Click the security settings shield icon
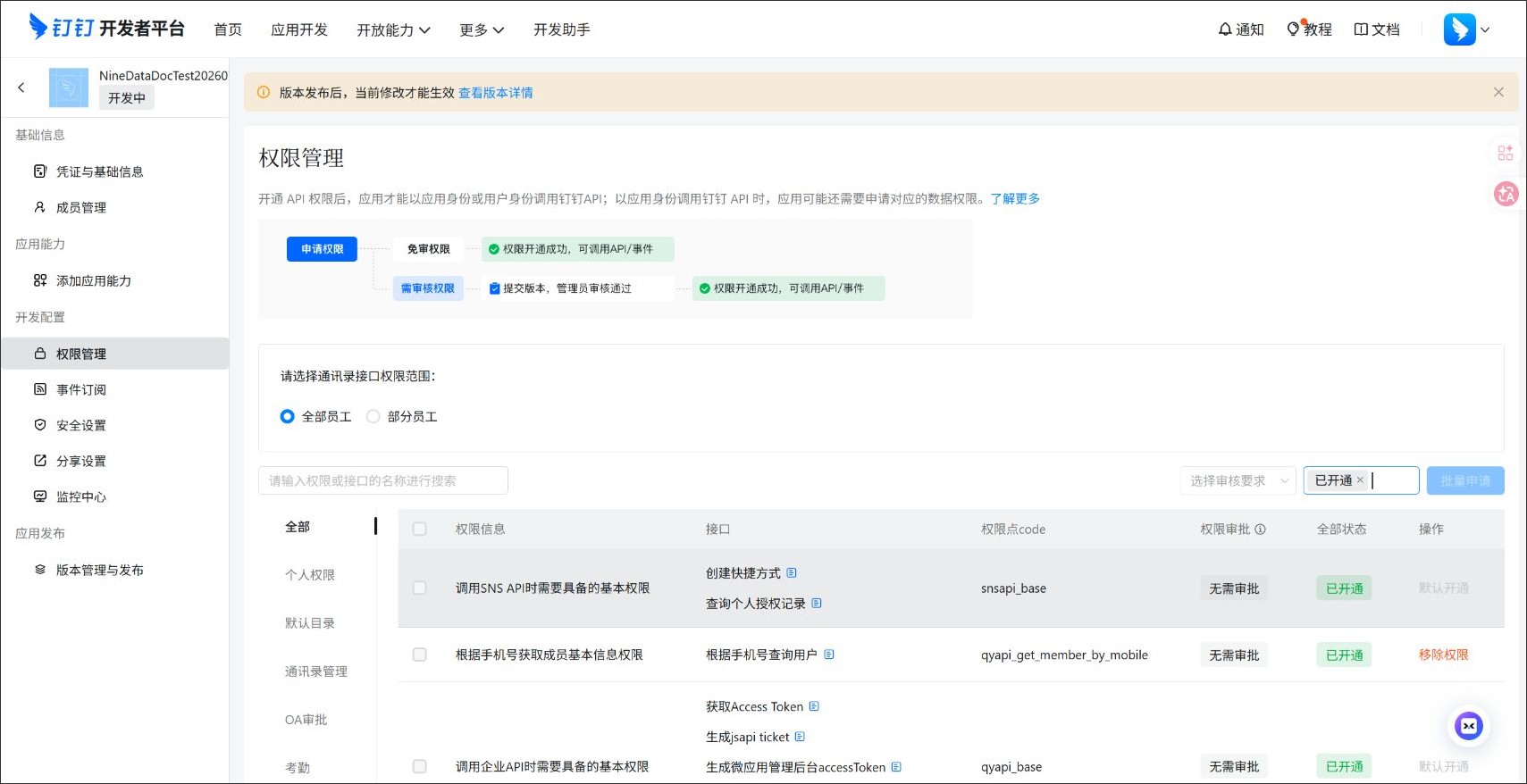 (x=39, y=425)
